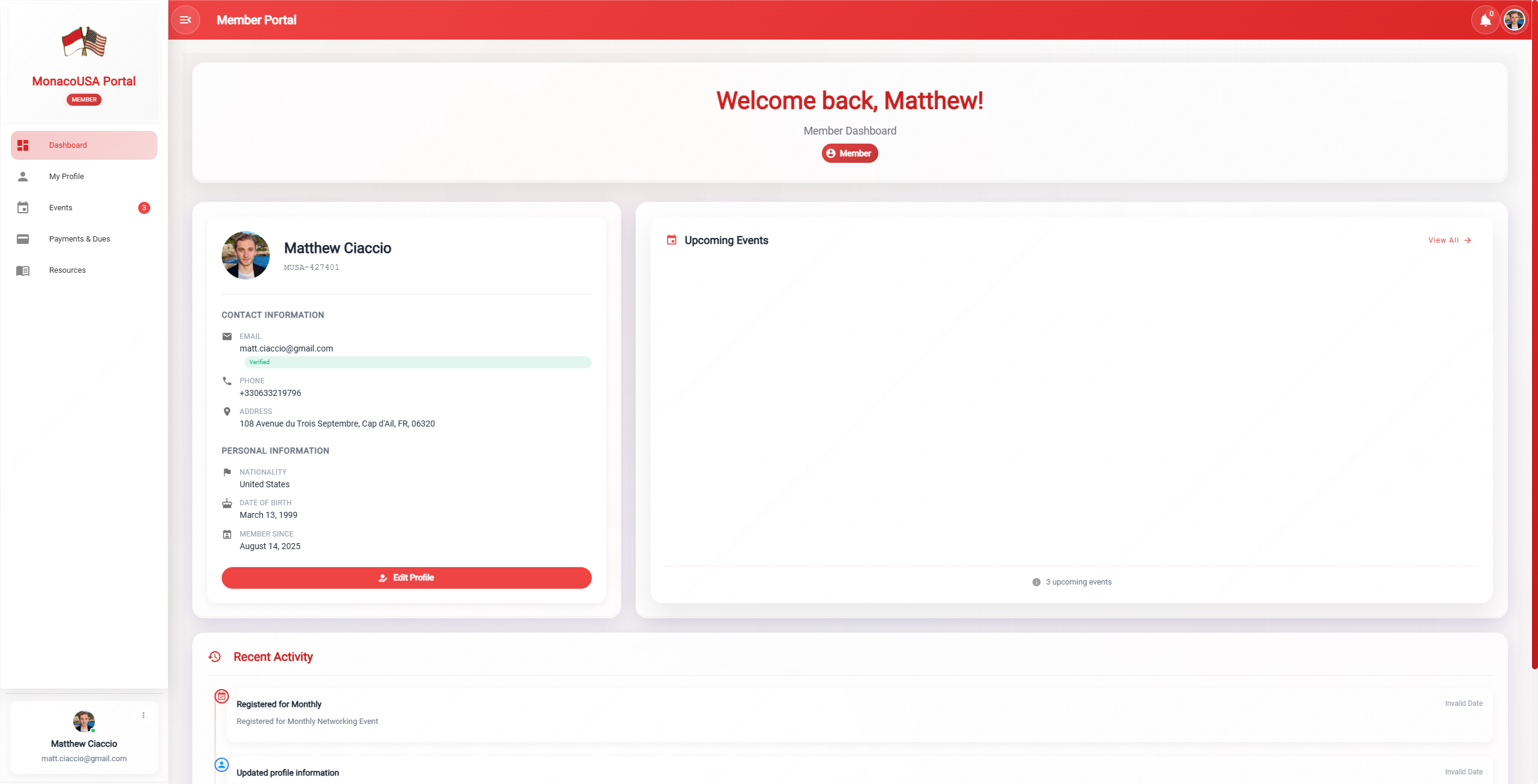Click the Recent Activity history icon
Viewport: 1538px width, 784px height.
click(x=214, y=657)
